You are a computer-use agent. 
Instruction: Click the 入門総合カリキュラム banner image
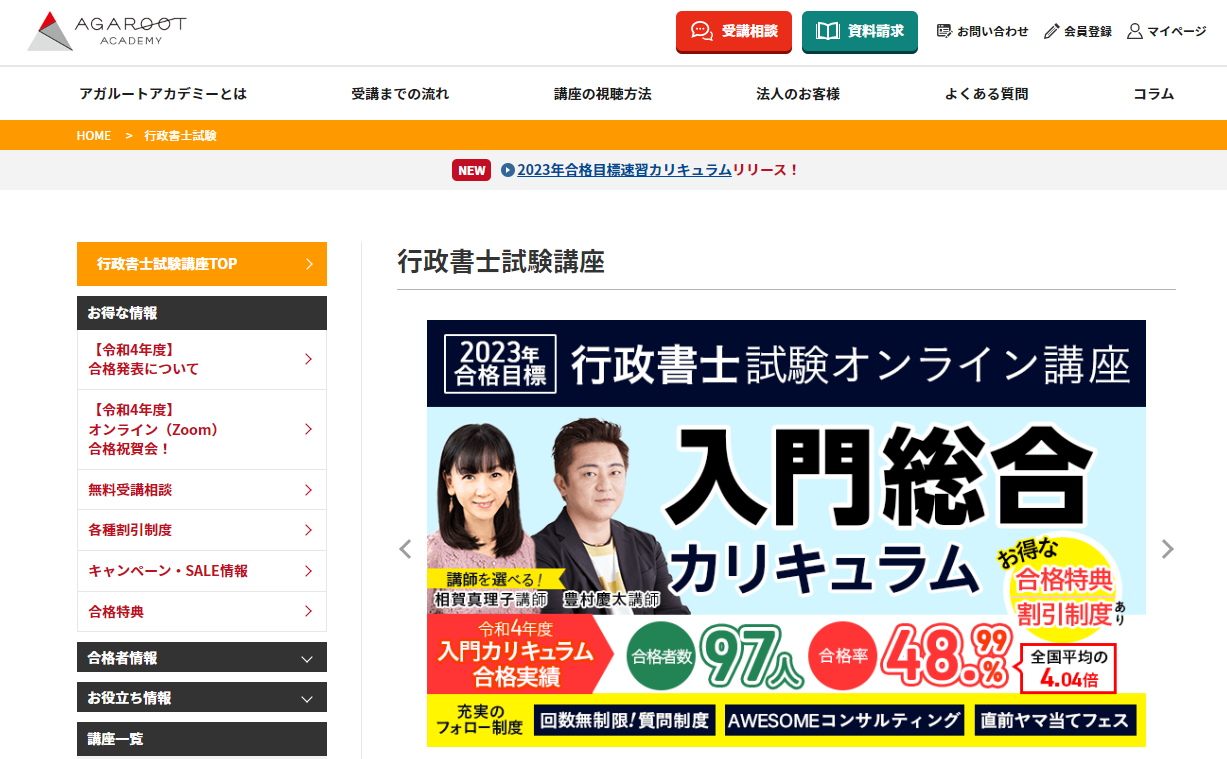786,533
